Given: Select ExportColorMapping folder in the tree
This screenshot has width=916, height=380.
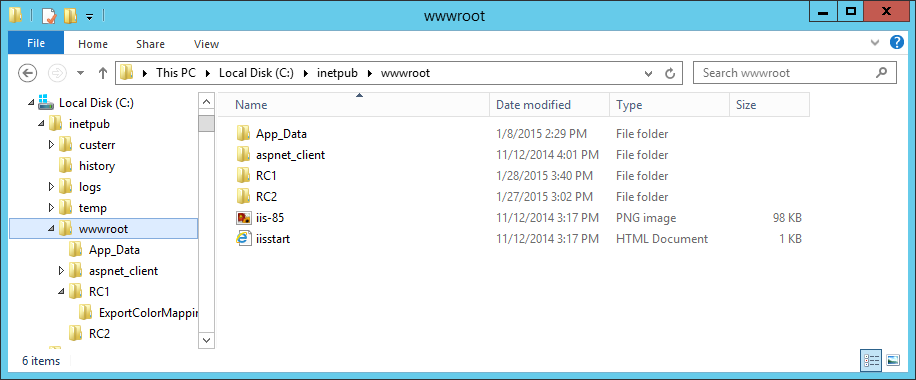Looking at the screenshot, I should pyautogui.click(x=148, y=313).
